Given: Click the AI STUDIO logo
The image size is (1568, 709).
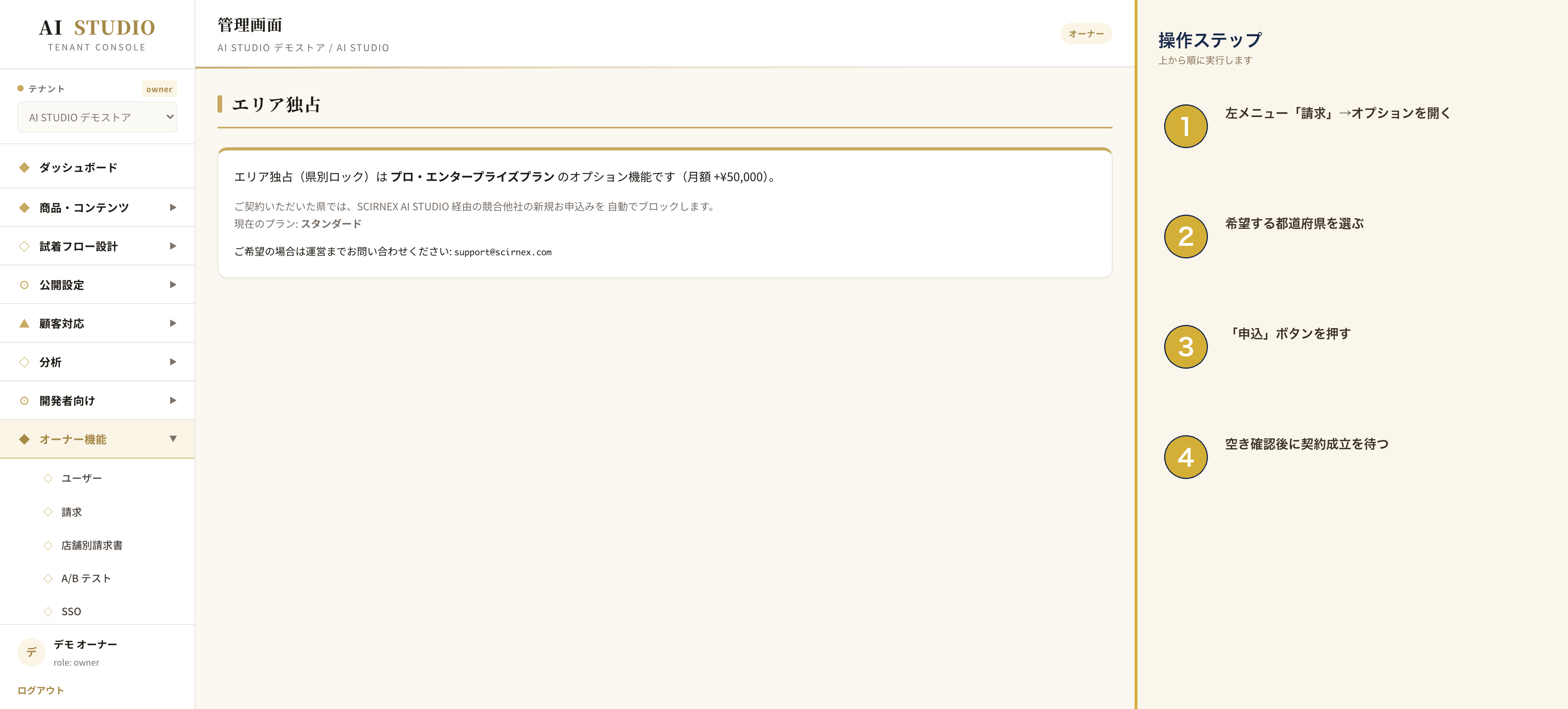Looking at the screenshot, I should coord(97,28).
